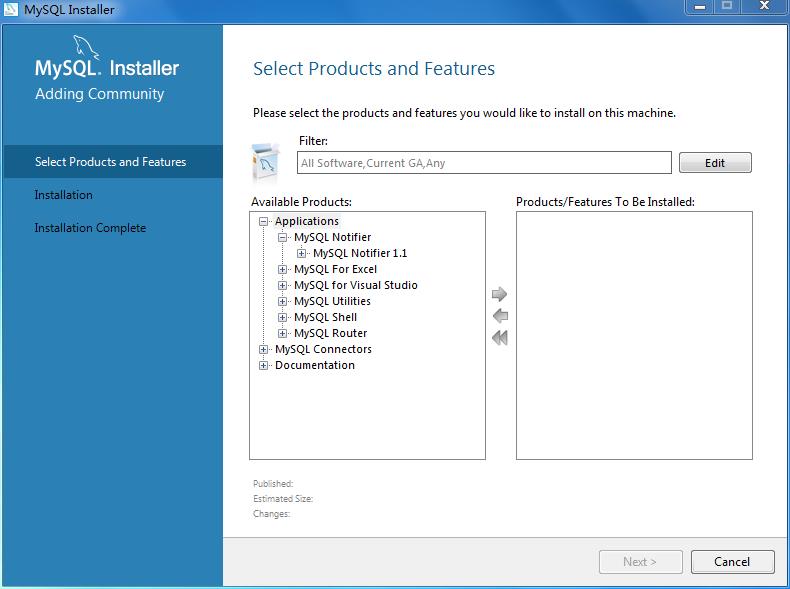Click the single left arrow to remove product

[500, 316]
